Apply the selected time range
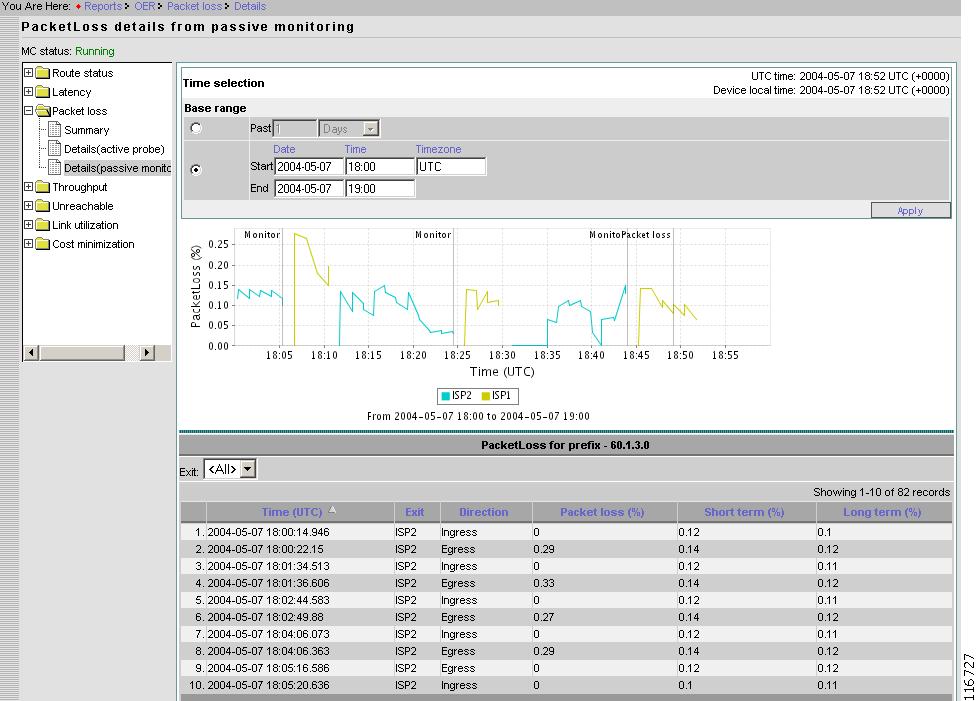 (x=910, y=210)
